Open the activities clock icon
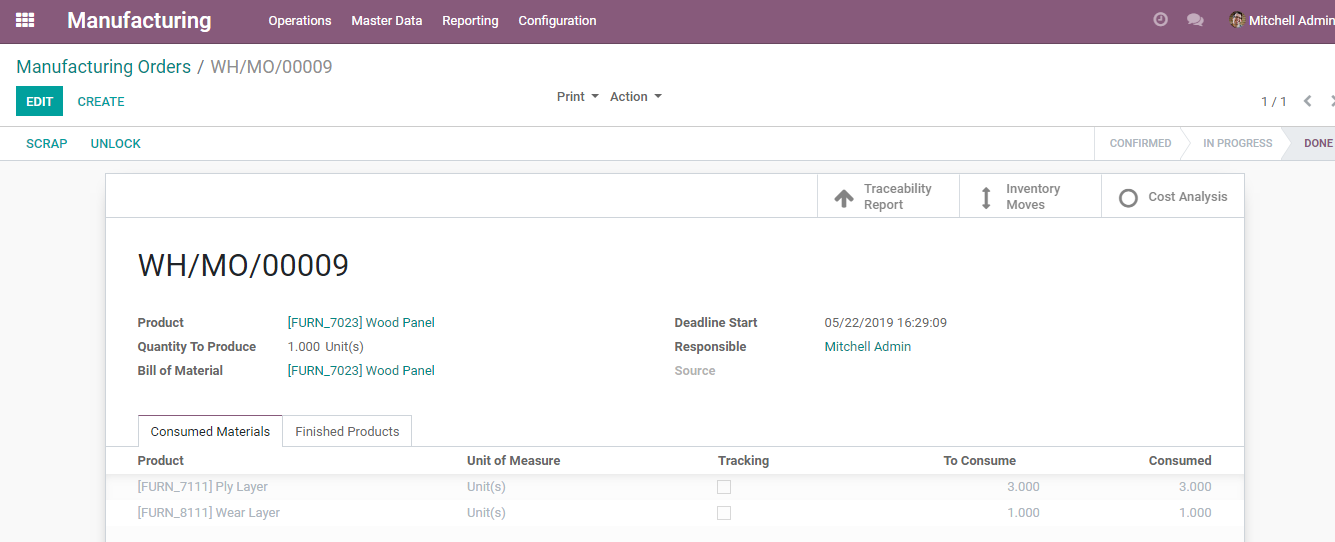The image size is (1335, 542). pos(1160,20)
